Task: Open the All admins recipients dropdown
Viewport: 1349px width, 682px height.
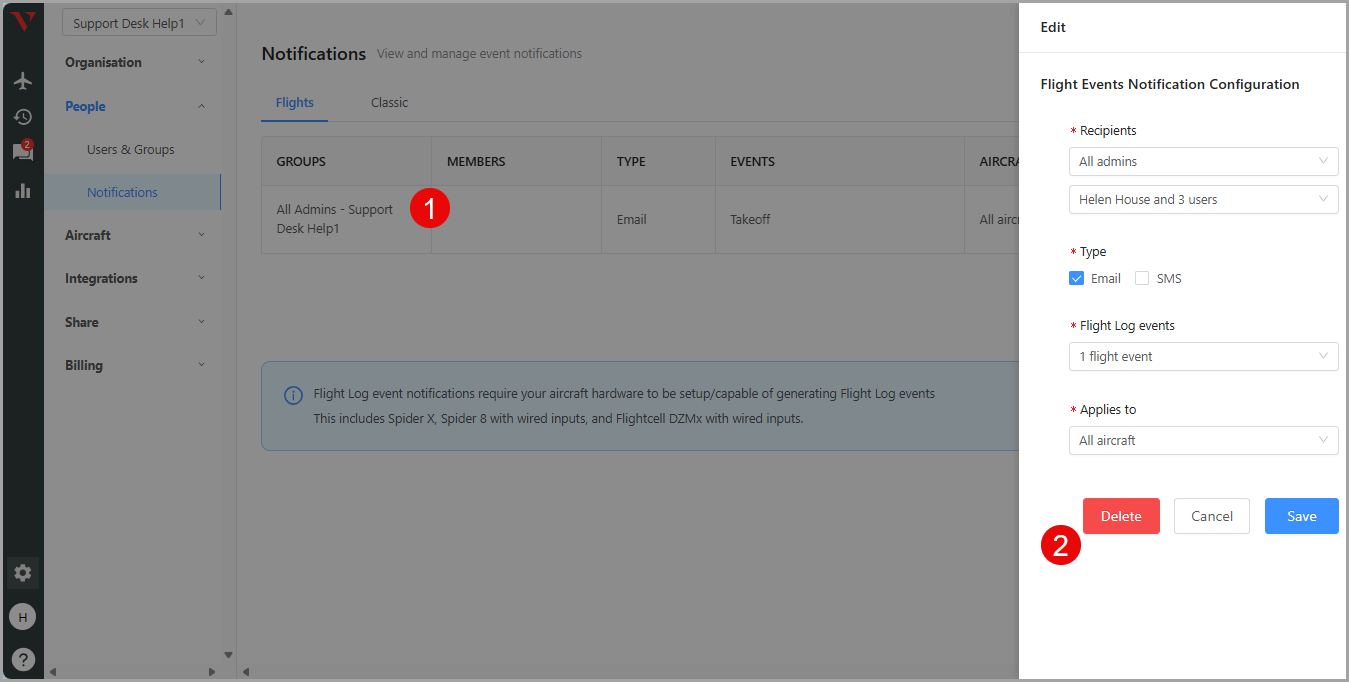Action: point(1203,161)
